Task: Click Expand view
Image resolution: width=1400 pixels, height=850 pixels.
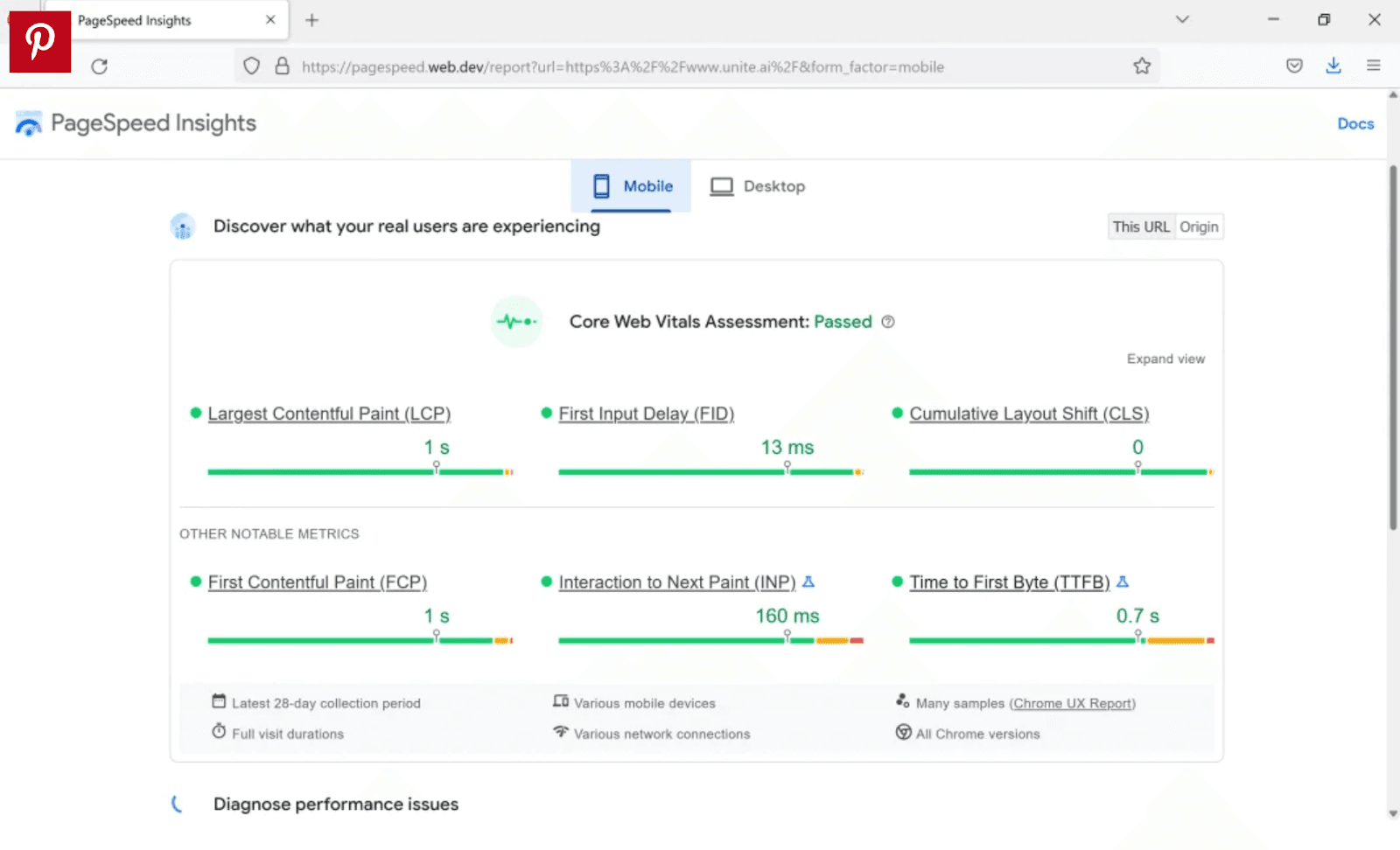Action: point(1165,359)
